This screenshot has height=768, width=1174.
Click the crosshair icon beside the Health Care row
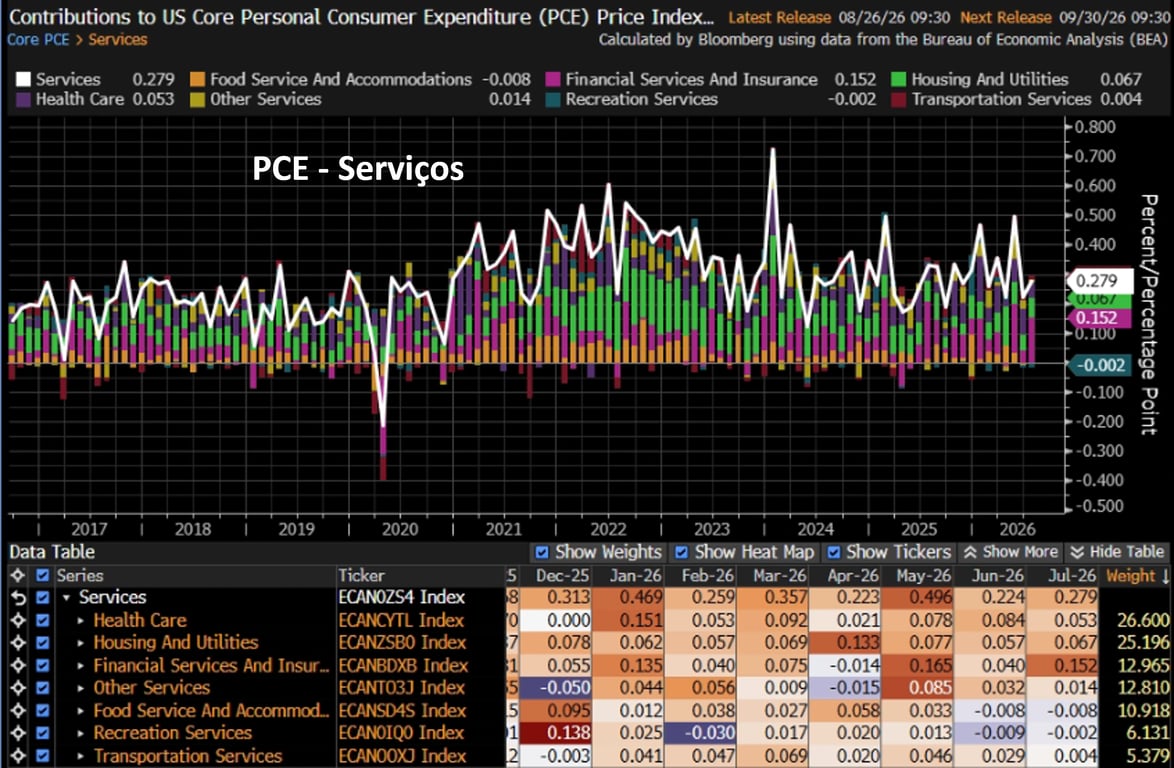pos(17,620)
